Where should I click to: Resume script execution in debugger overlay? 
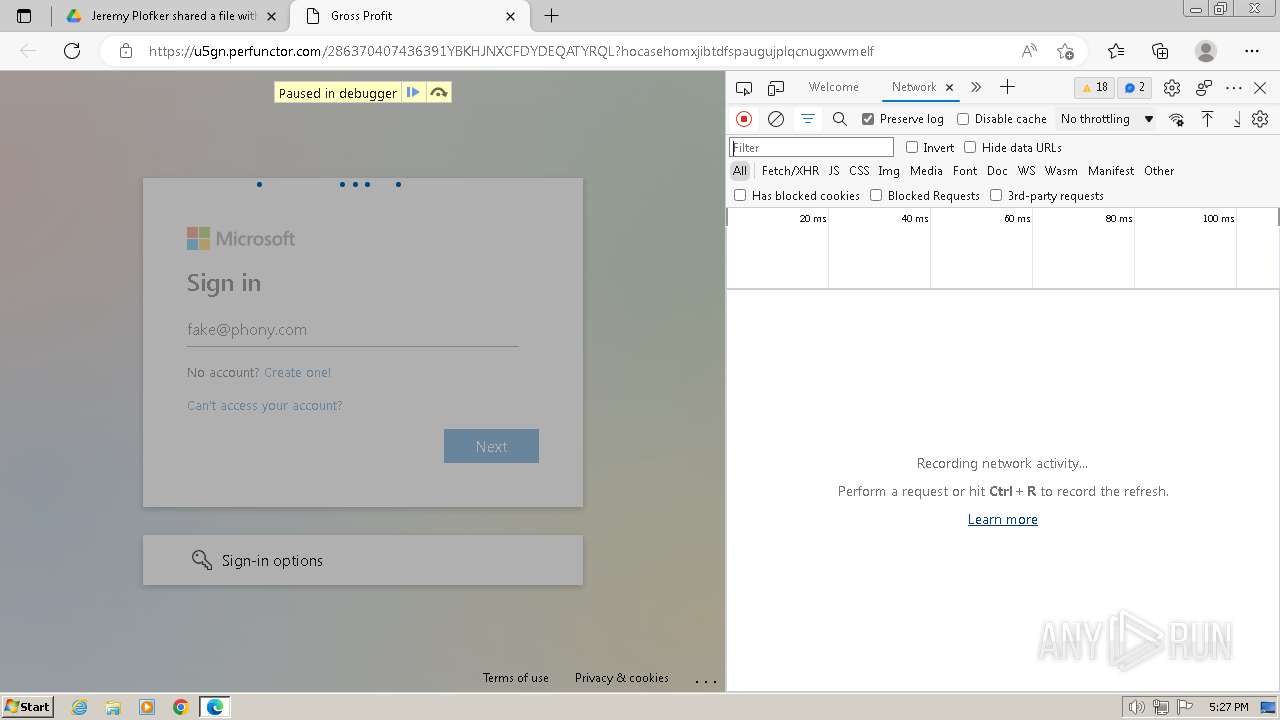413,93
